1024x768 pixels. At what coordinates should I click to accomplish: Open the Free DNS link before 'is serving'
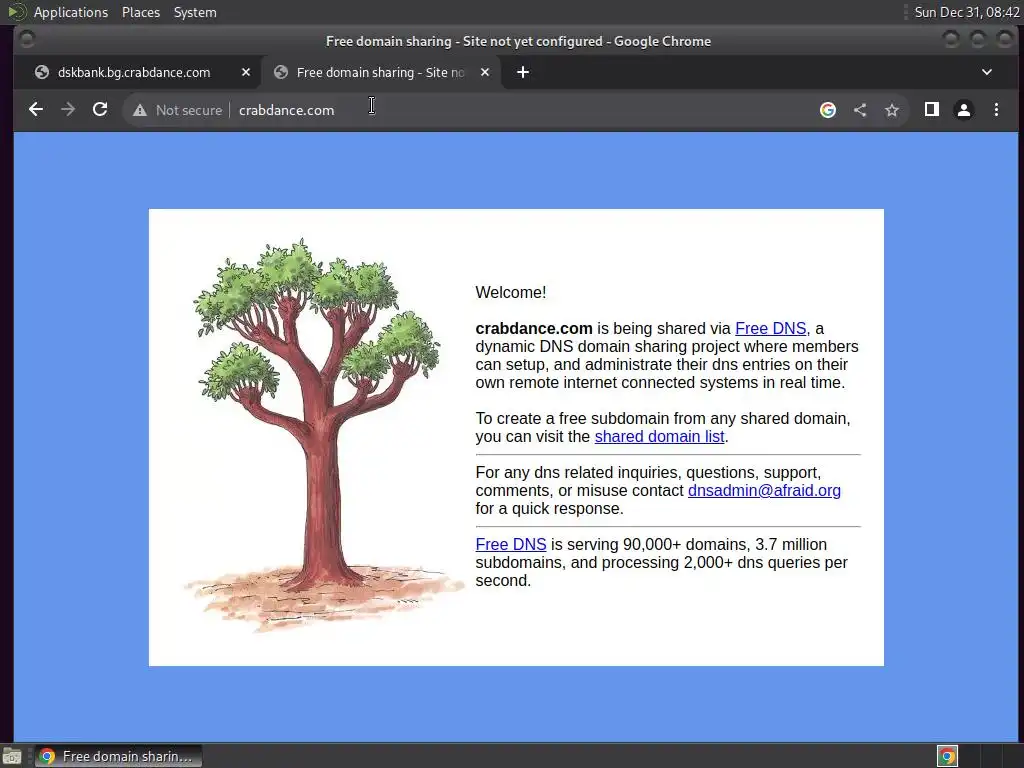pos(511,545)
